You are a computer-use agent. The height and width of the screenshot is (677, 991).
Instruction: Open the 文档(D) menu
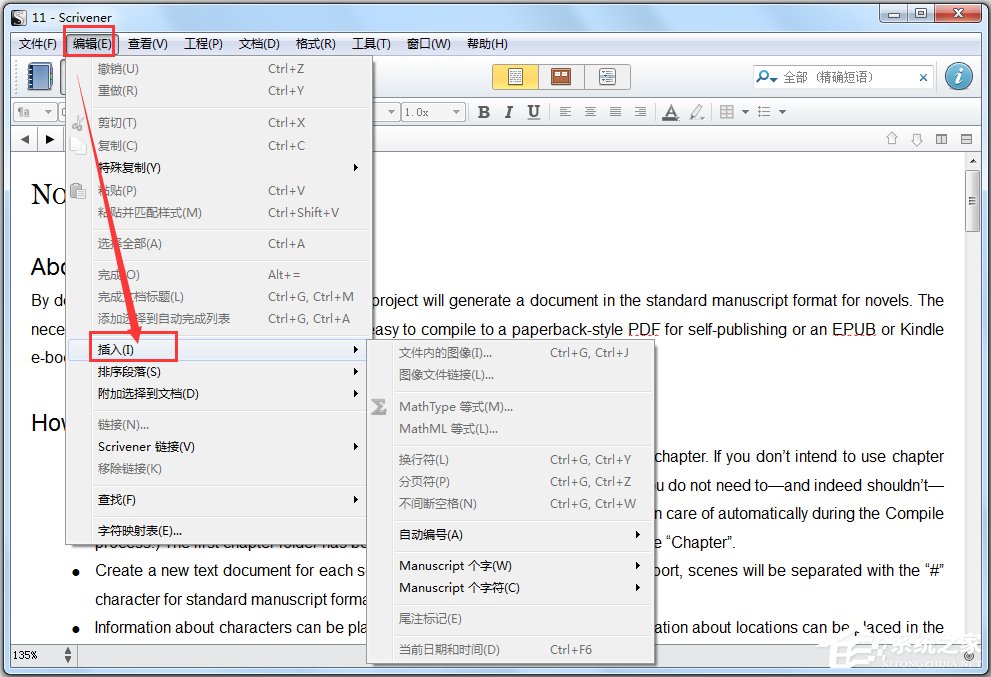click(259, 44)
